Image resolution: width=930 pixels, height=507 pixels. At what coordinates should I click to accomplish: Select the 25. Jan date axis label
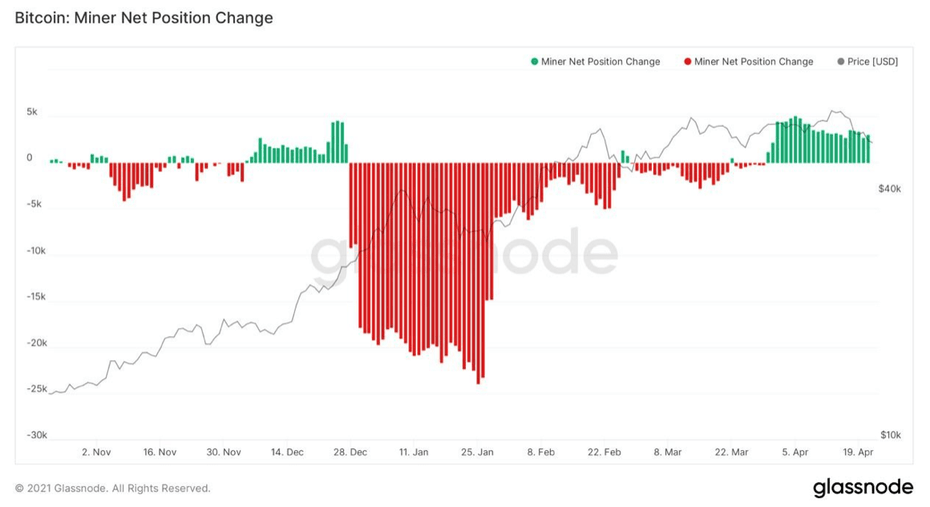[477, 452]
